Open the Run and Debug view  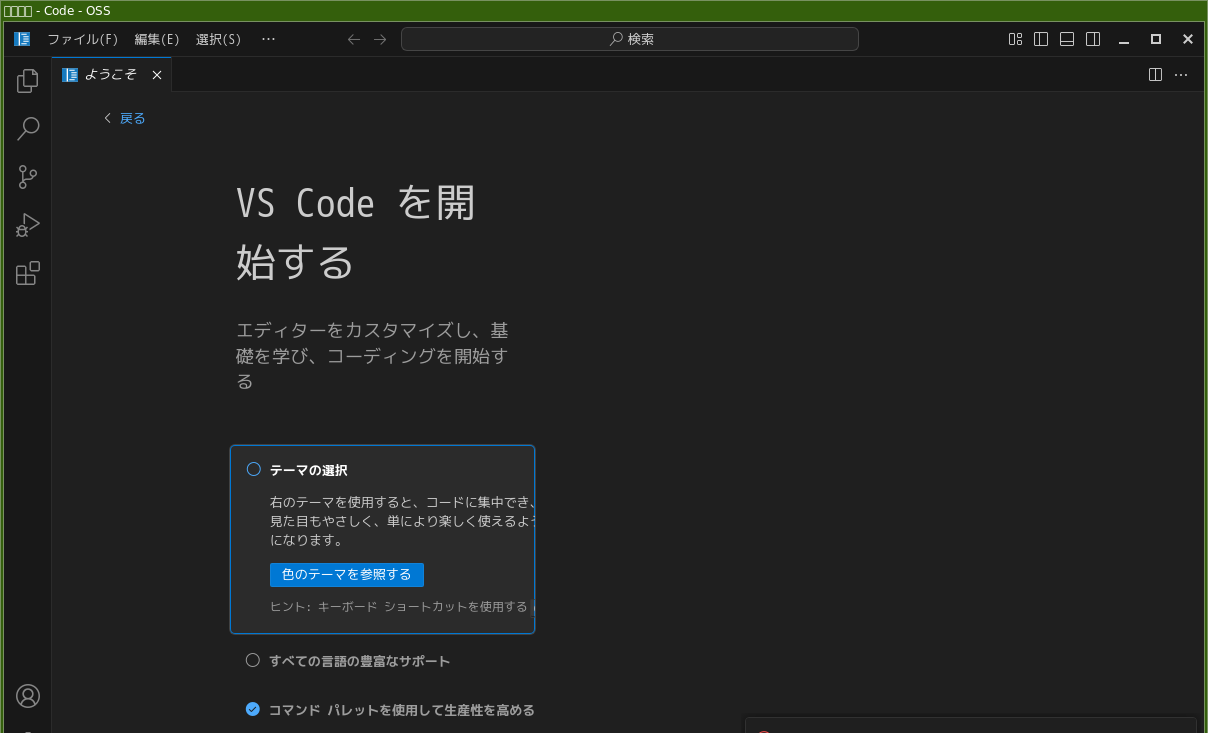(x=28, y=225)
